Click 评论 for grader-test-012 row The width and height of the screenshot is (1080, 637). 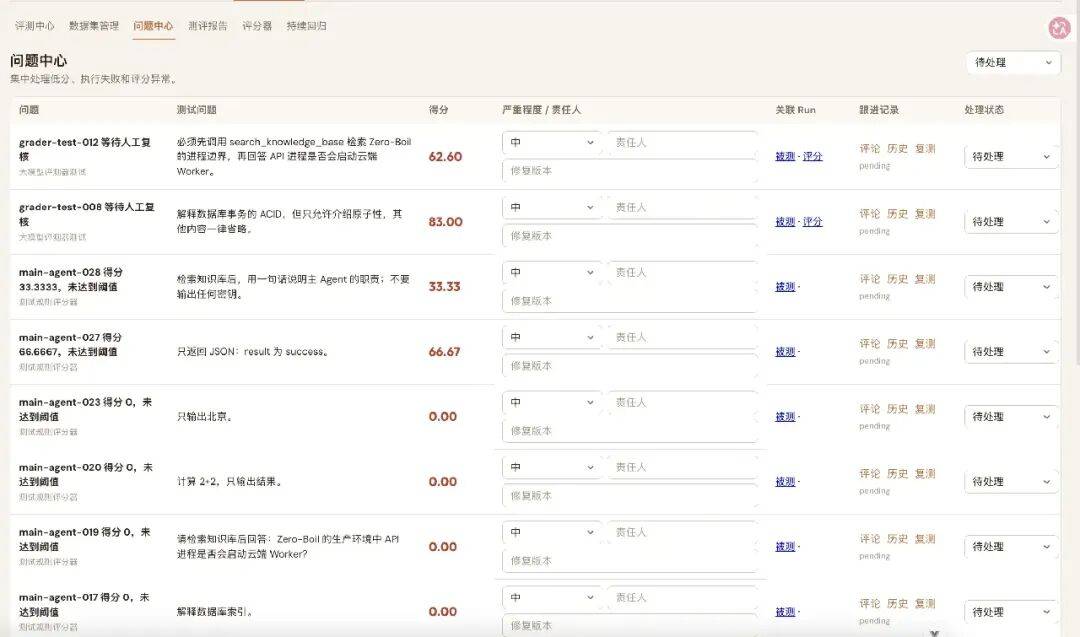(870, 149)
